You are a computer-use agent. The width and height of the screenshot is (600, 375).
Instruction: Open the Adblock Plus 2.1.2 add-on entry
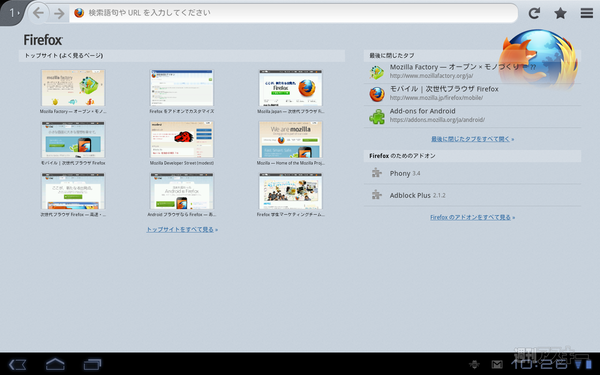pyautogui.click(x=472, y=195)
